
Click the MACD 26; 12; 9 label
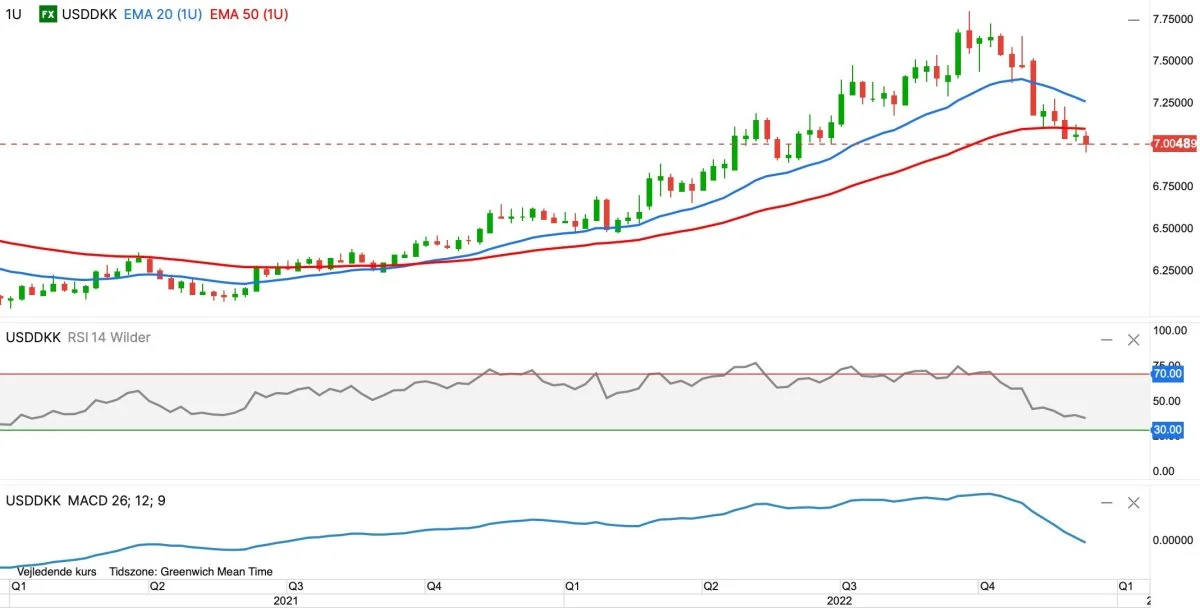point(119,500)
